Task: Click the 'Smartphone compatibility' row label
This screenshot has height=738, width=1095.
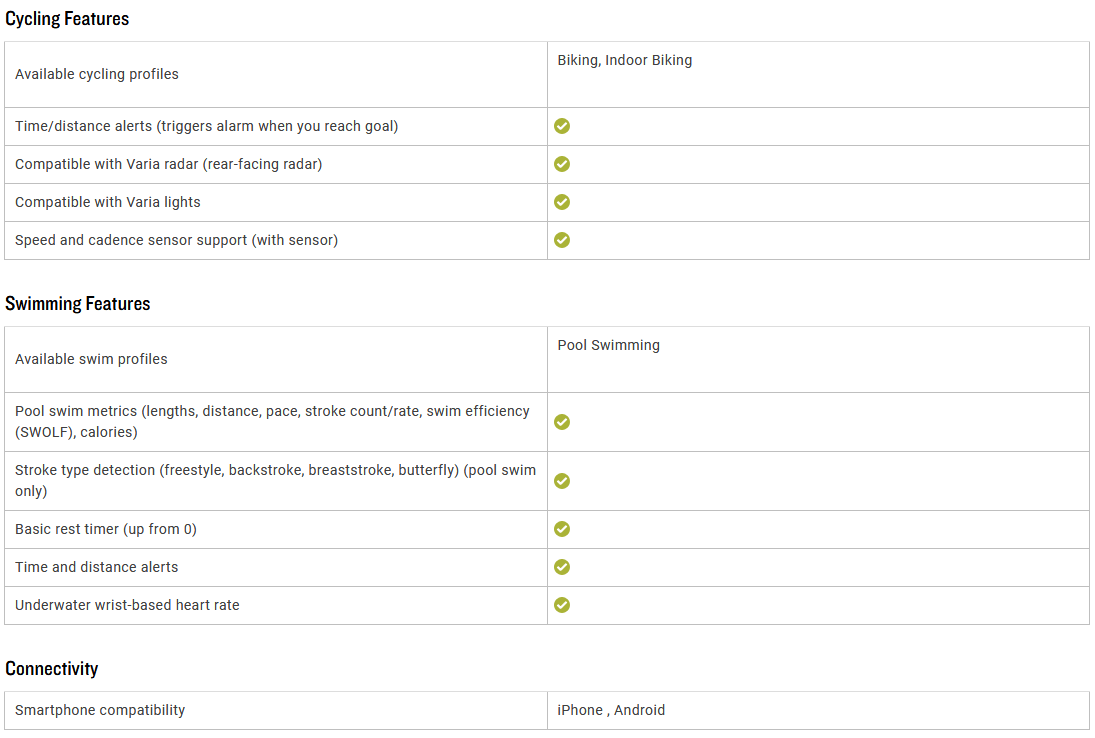Action: [x=100, y=710]
